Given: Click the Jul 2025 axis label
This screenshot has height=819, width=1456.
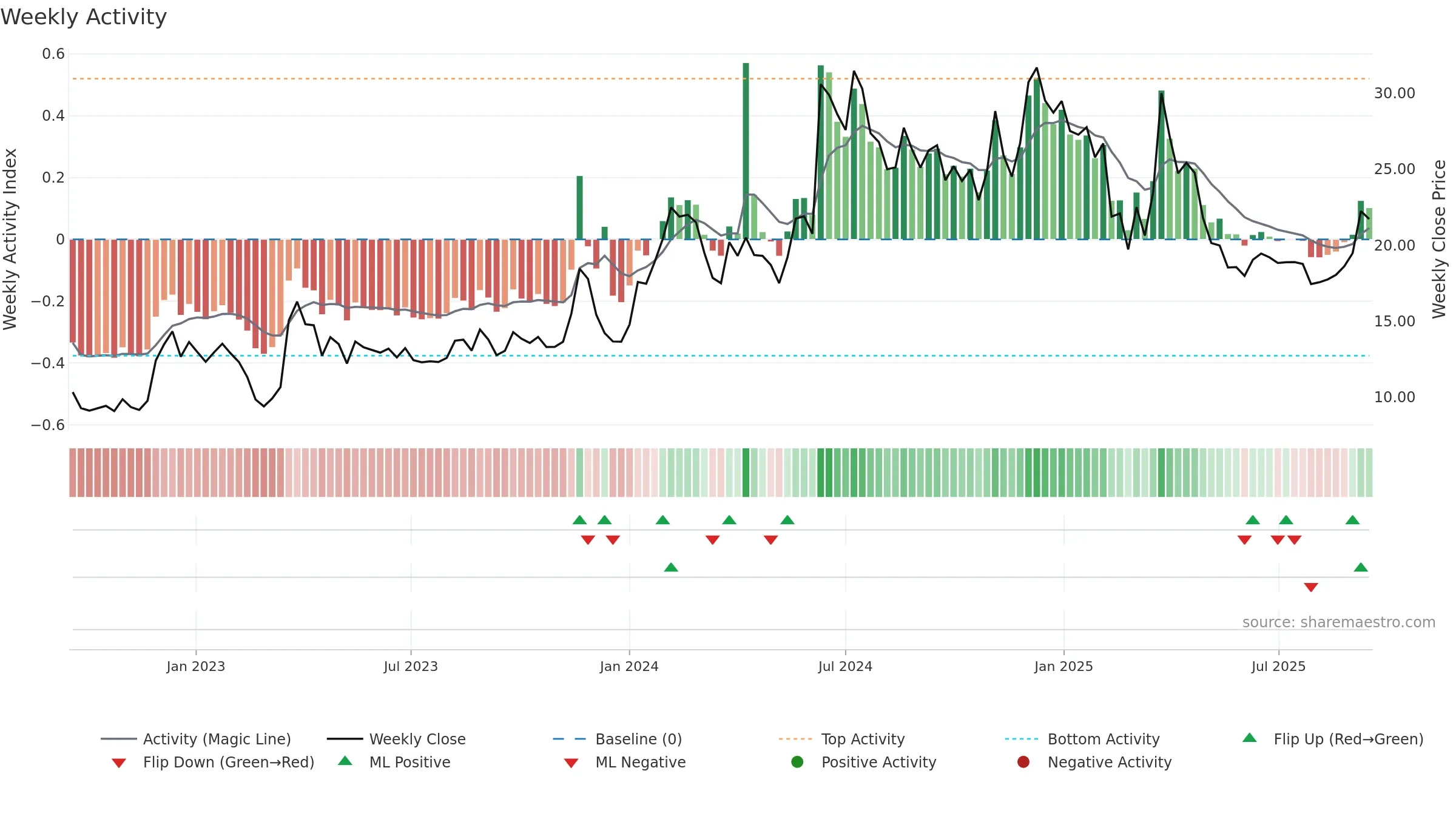Looking at the screenshot, I should 1278,666.
